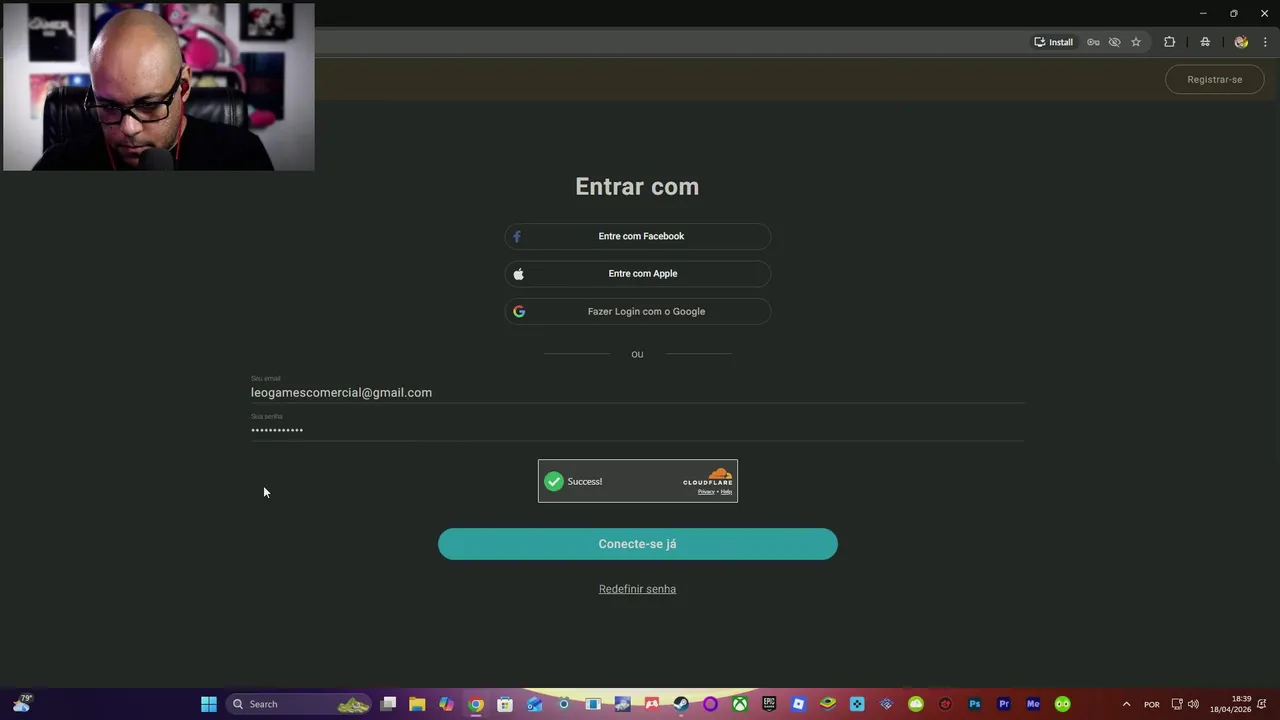Image resolution: width=1280 pixels, height=720 pixels.
Task: Click the Apple logo icon in the Apple button
Action: pos(518,273)
